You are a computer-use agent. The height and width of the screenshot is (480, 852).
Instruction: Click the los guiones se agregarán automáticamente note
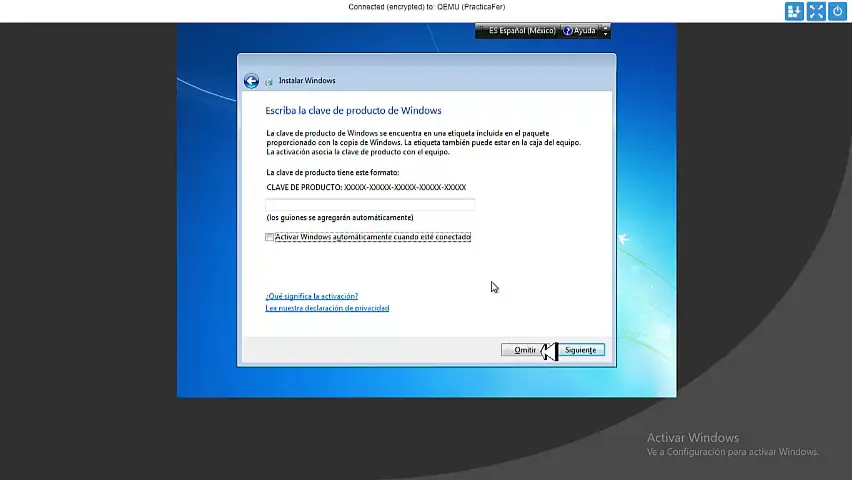[x=340, y=217]
